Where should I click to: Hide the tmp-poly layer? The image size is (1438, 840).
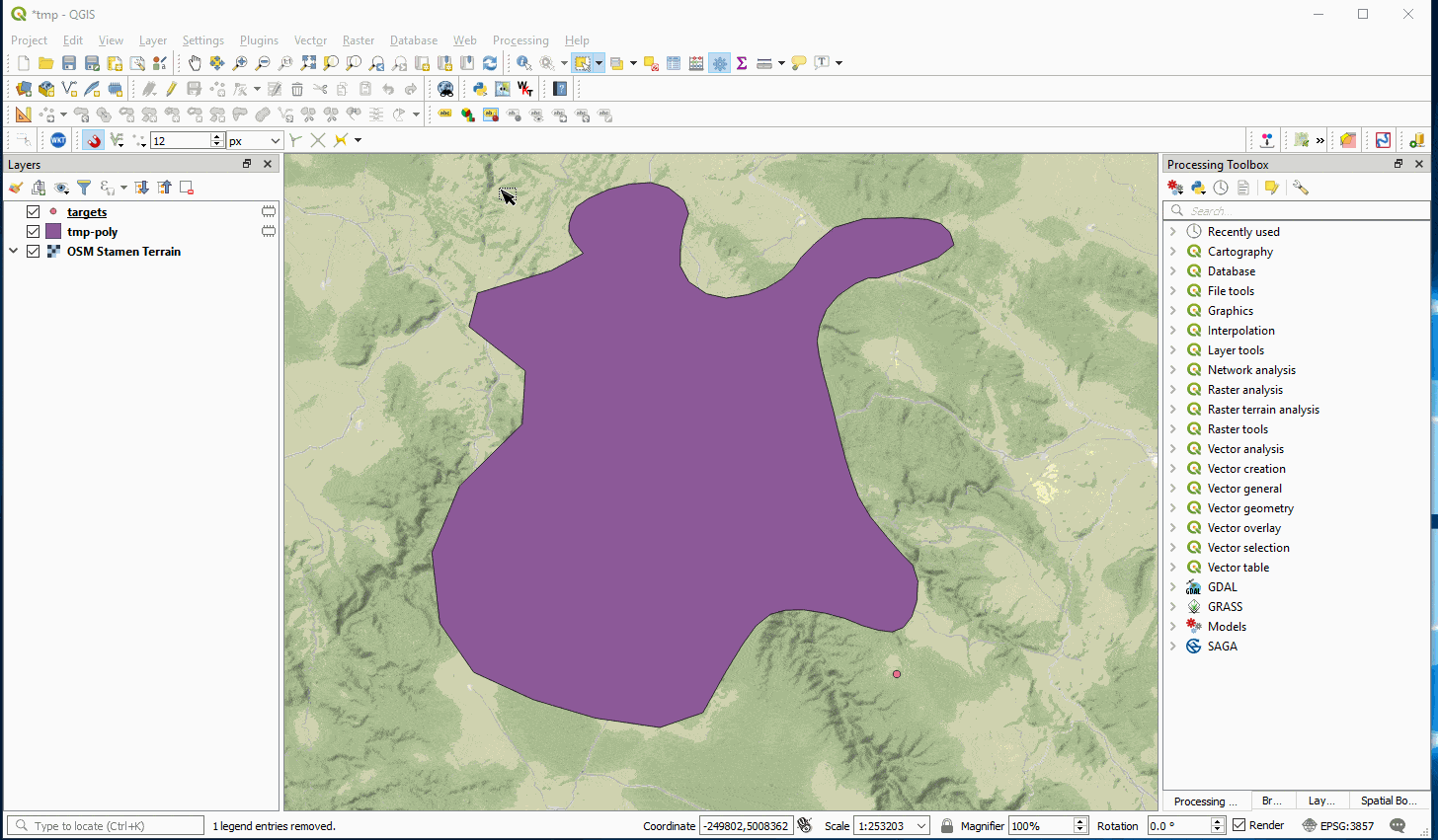(33, 231)
